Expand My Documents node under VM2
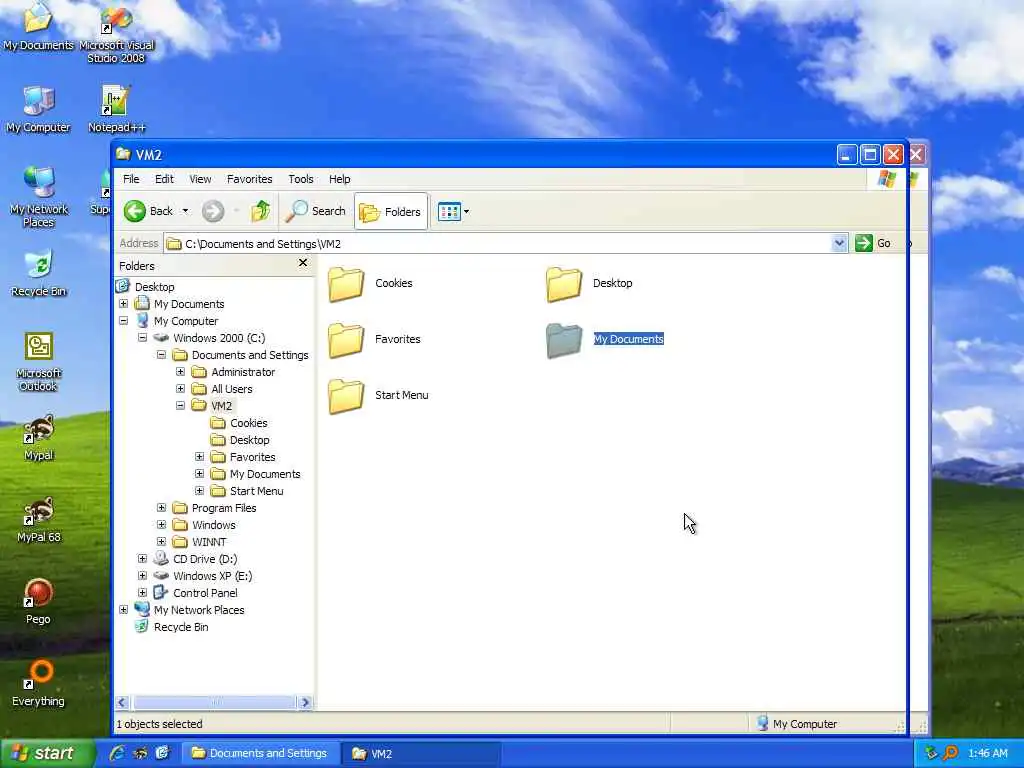 (x=199, y=474)
